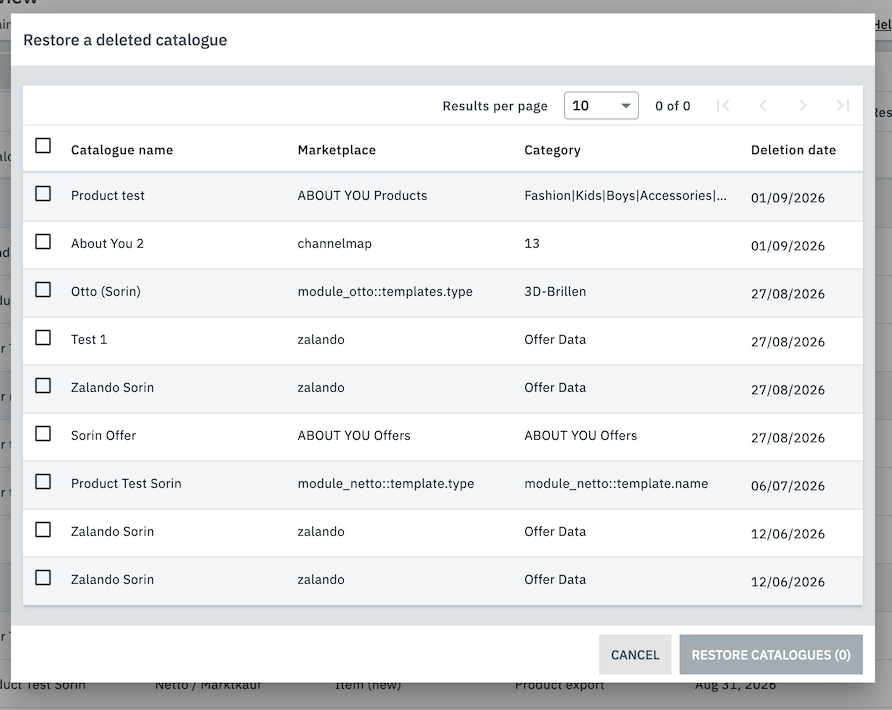Click the Restore Catalogues (0) button

[x=771, y=655]
